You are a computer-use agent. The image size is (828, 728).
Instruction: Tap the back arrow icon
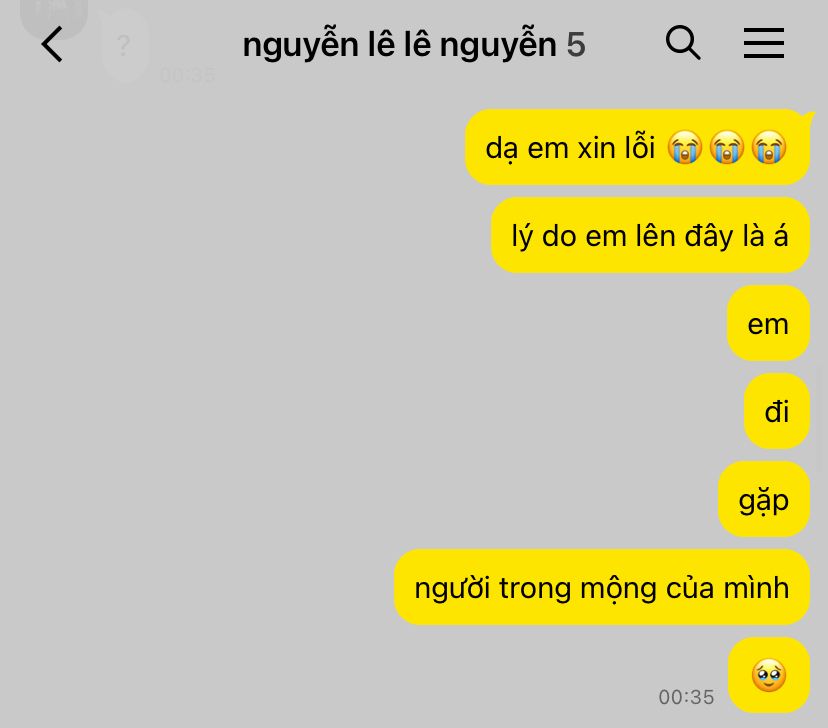52,44
